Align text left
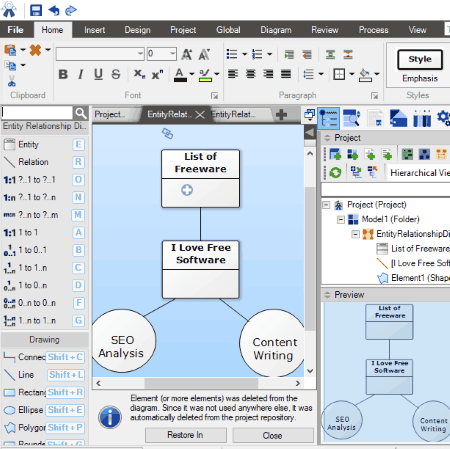This screenshot has width=450, height=449. (233, 74)
